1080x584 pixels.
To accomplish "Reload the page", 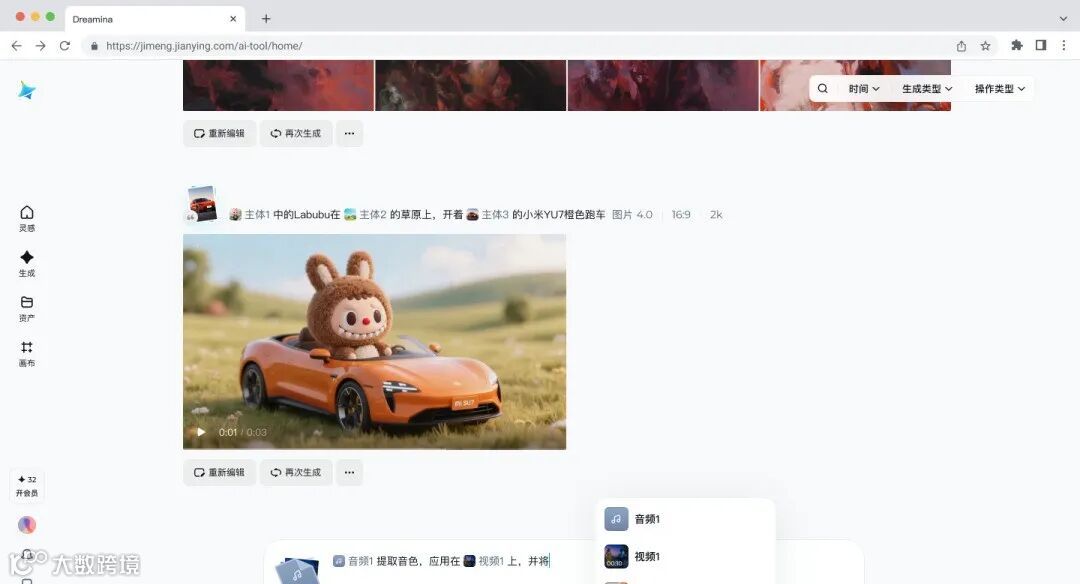I will 65,45.
